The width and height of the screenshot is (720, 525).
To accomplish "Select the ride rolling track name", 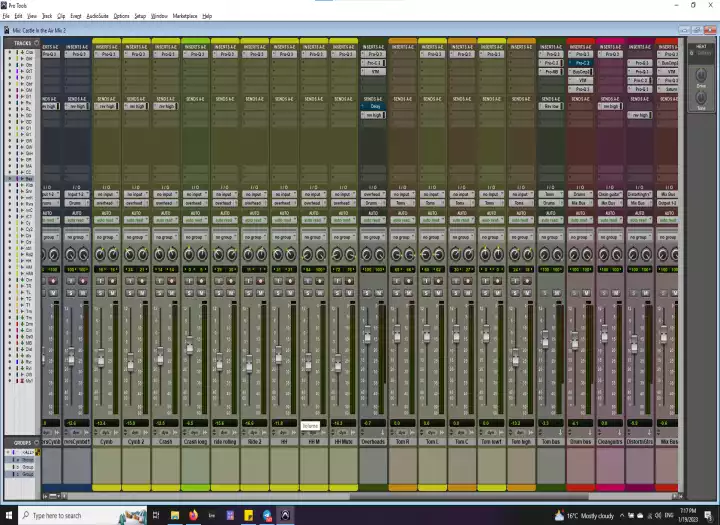I will pyautogui.click(x=225, y=442).
